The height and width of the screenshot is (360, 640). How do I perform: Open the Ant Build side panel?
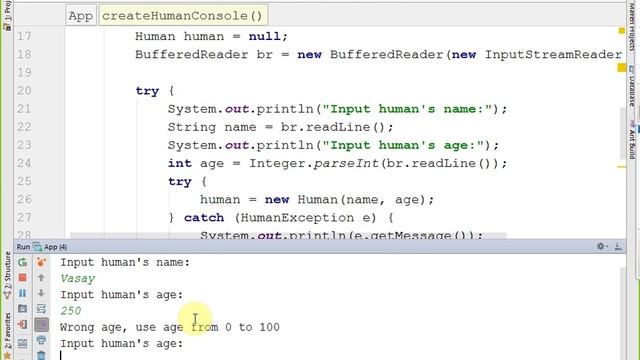coord(632,141)
